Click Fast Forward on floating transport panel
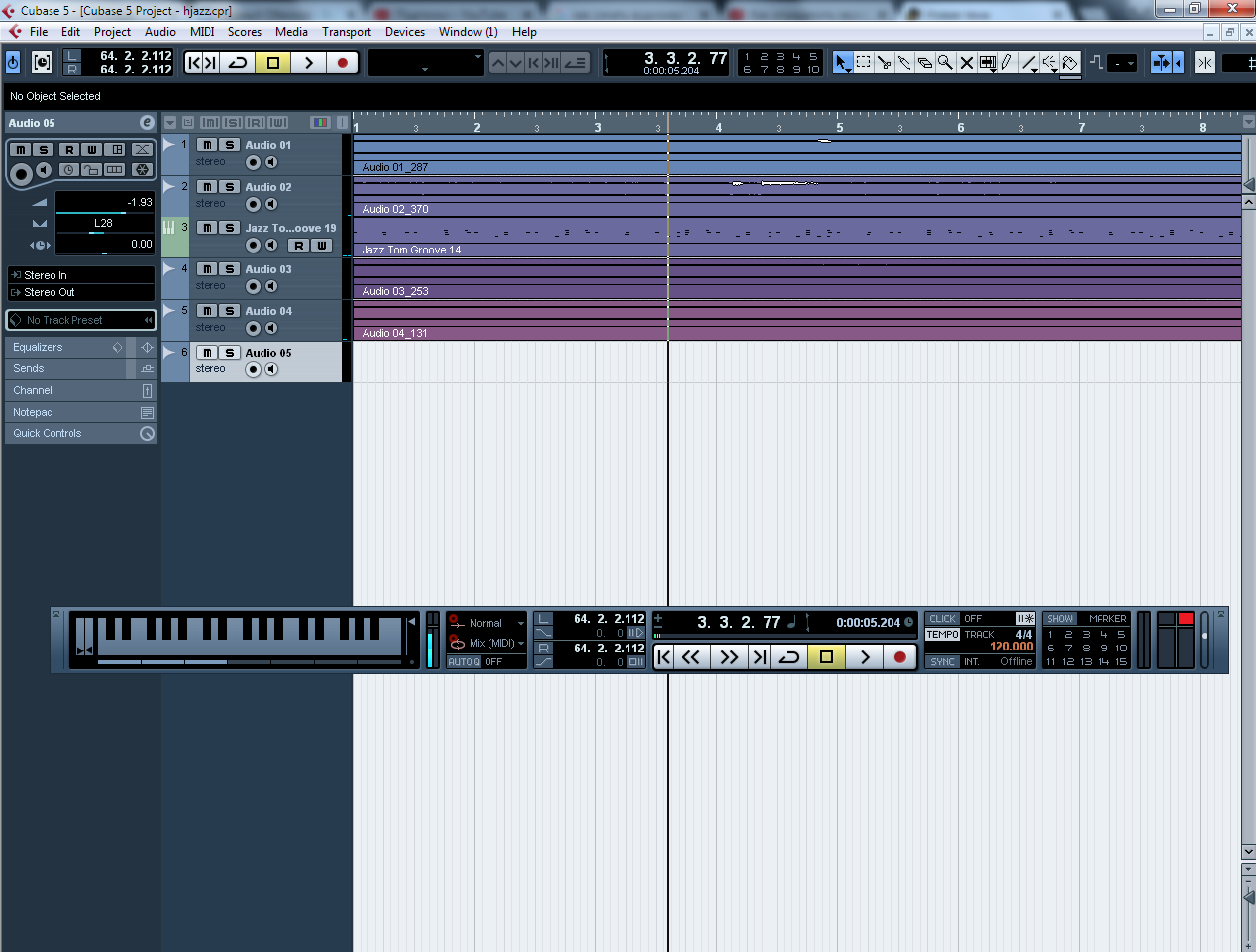This screenshot has width=1256, height=952. (x=729, y=657)
